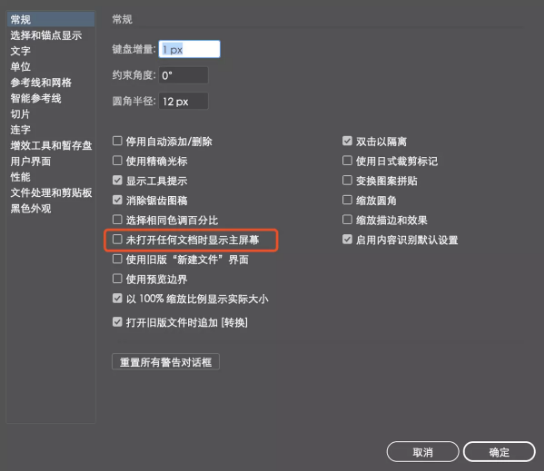
Task: Click the 约束角度 input field
Action: point(184,75)
